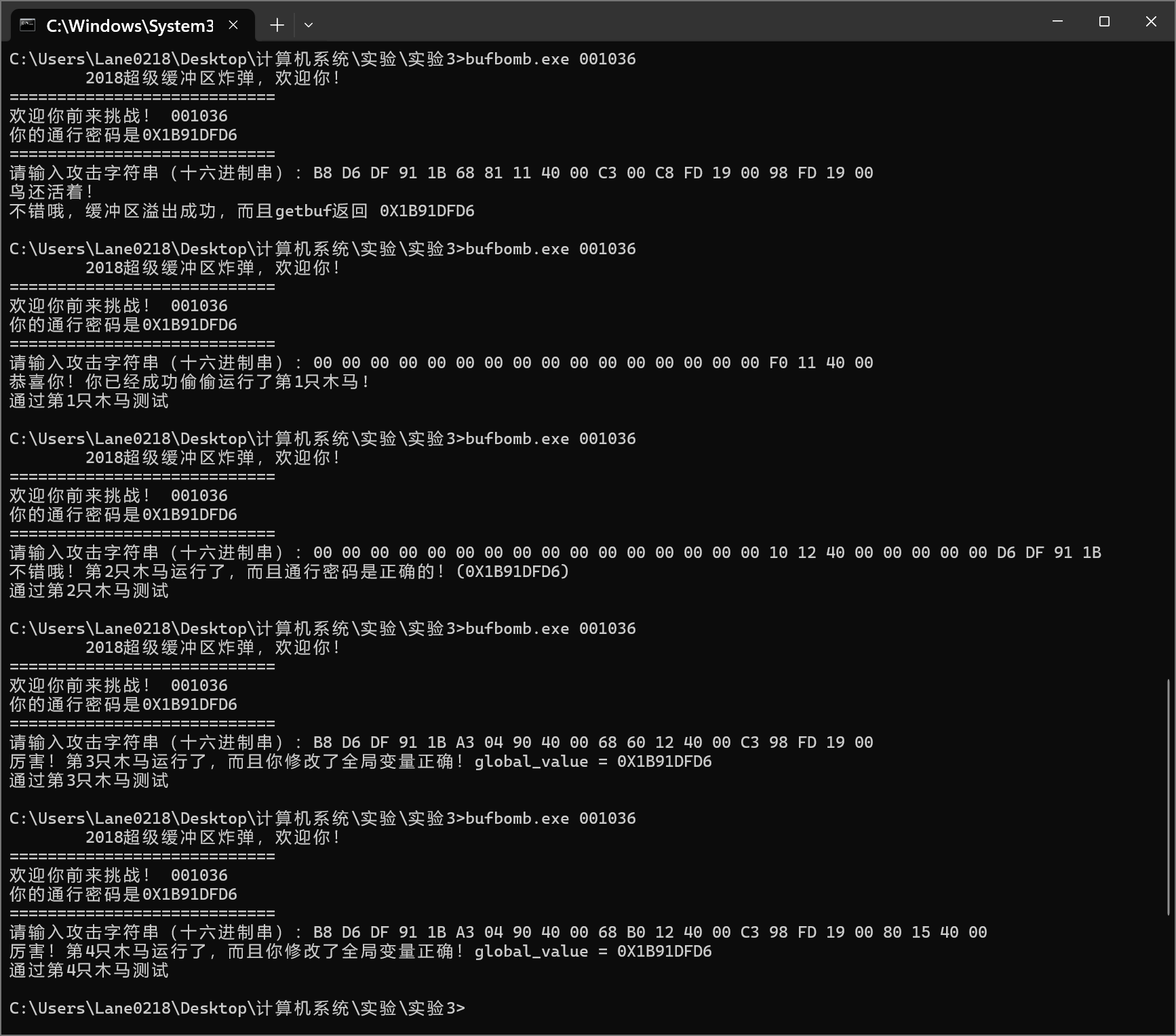Click attack string ending '00 C8 FD 19 00 98 FD 19 00'
Image resolution: width=1176 pixels, height=1036 pixels.
point(593,173)
